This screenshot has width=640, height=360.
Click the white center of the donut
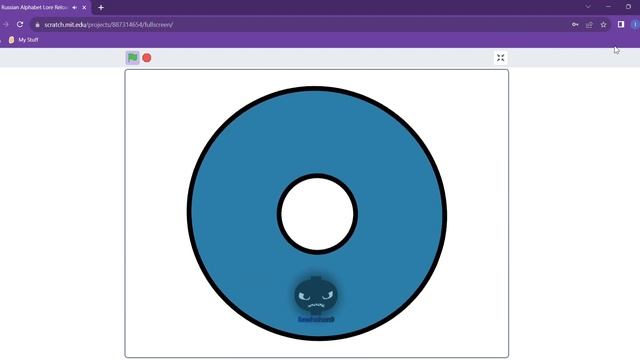(x=317, y=214)
